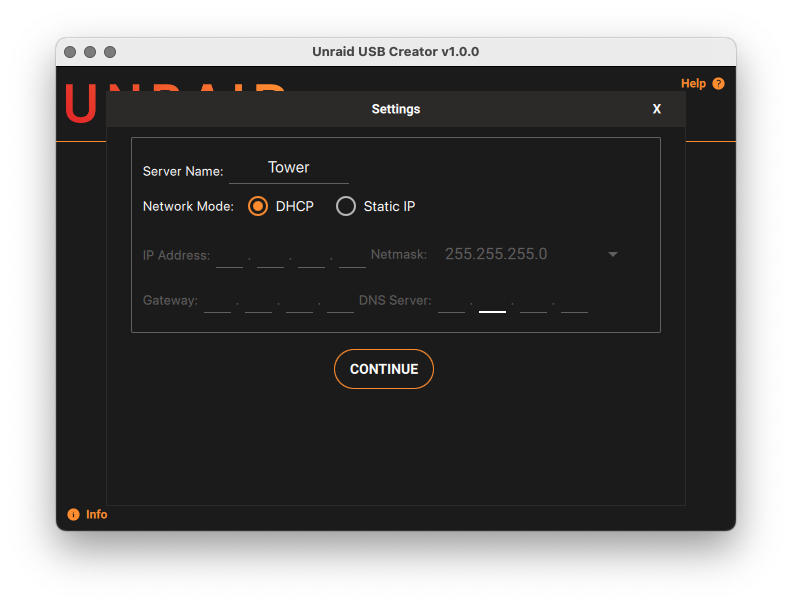Viewport: 792px width, 605px height.
Task: Click the Unraid U logo
Action: click(81, 104)
